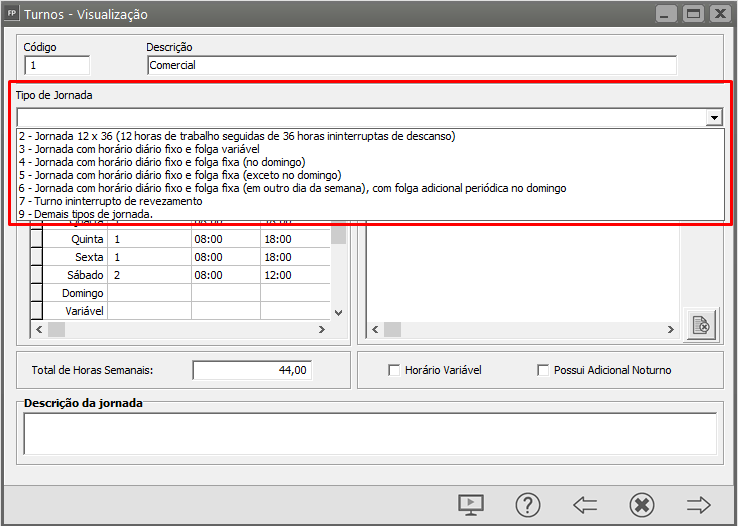Open help with the question mark icon
Image resolution: width=738 pixels, height=526 pixels.
(528, 504)
